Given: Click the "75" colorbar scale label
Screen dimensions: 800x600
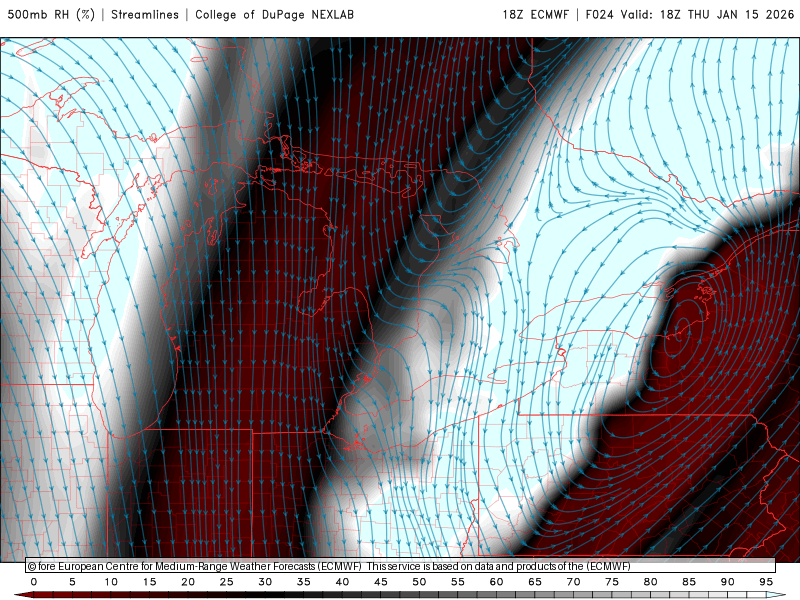Looking at the screenshot, I should pyautogui.click(x=612, y=582).
